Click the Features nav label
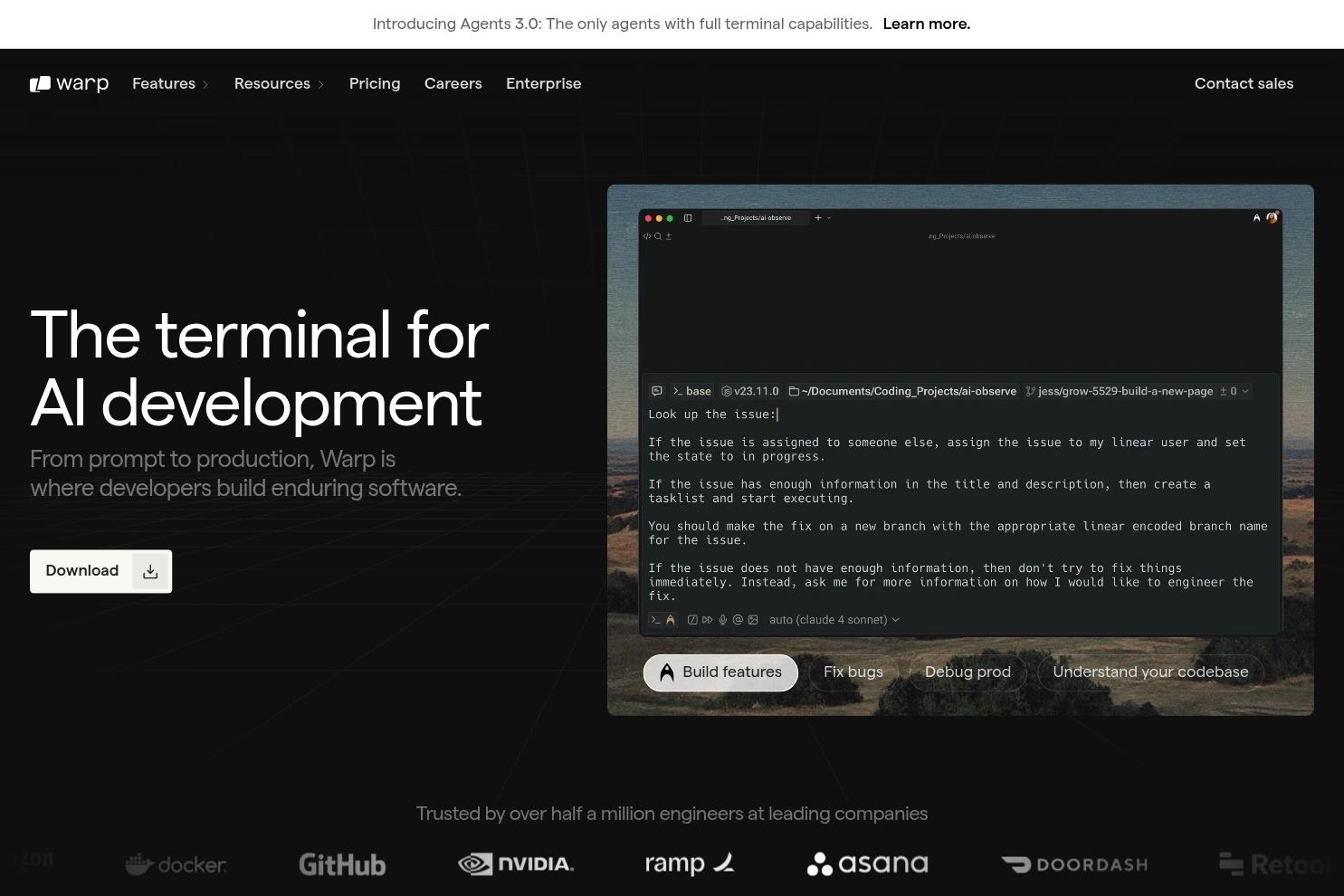The height and width of the screenshot is (896, 1344). [164, 83]
